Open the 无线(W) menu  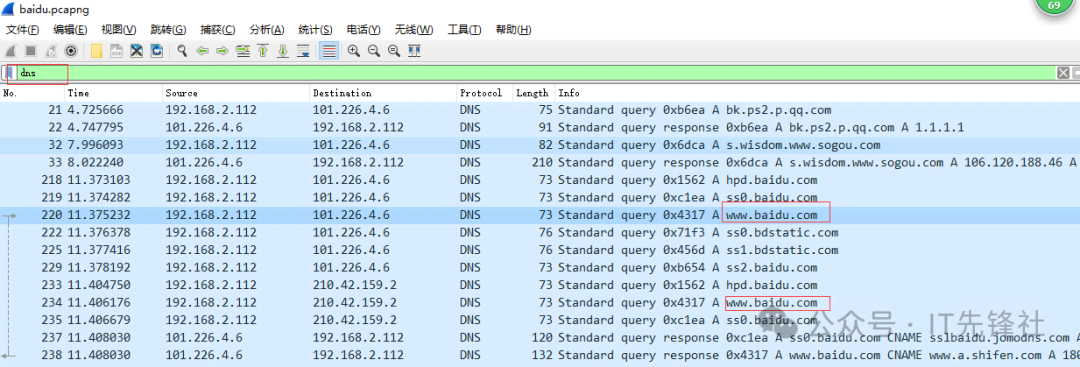coord(414,30)
